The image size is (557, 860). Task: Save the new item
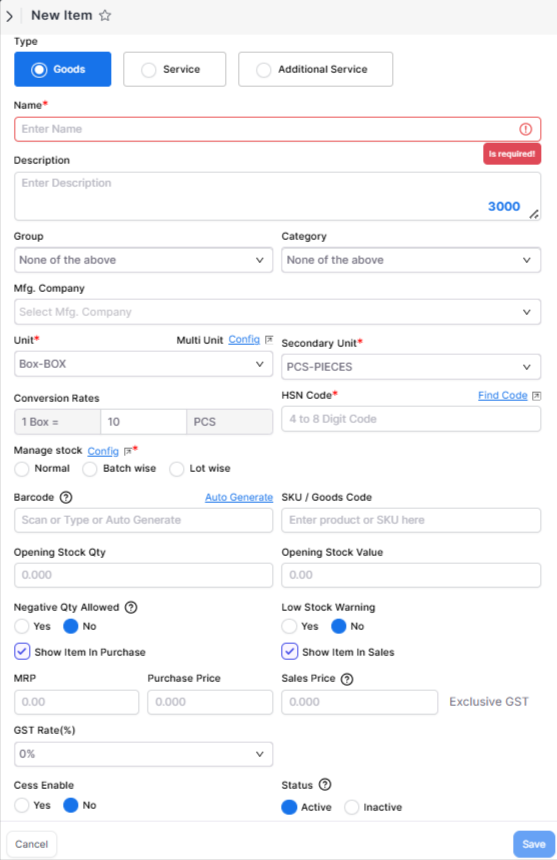tap(533, 844)
